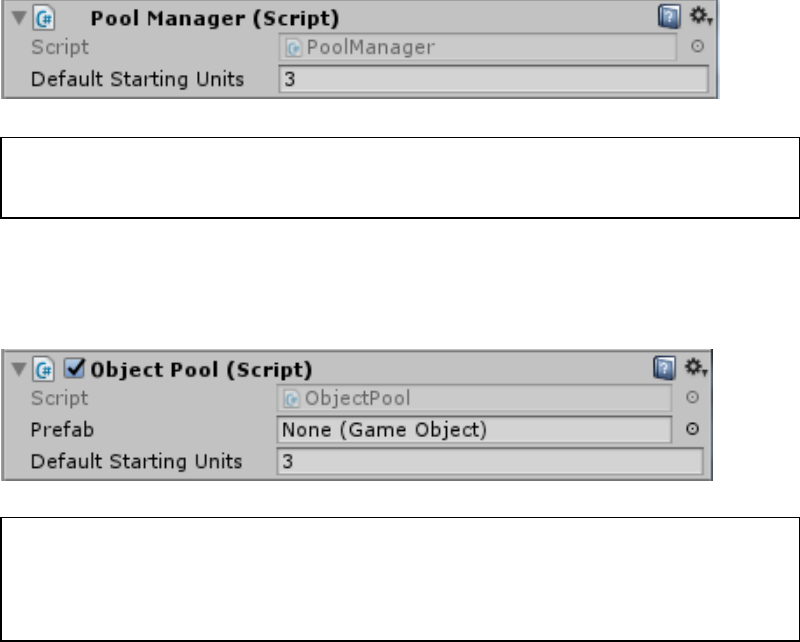The height and width of the screenshot is (642, 800).
Task: Click the Prefab property label
Action: [x=57, y=429]
